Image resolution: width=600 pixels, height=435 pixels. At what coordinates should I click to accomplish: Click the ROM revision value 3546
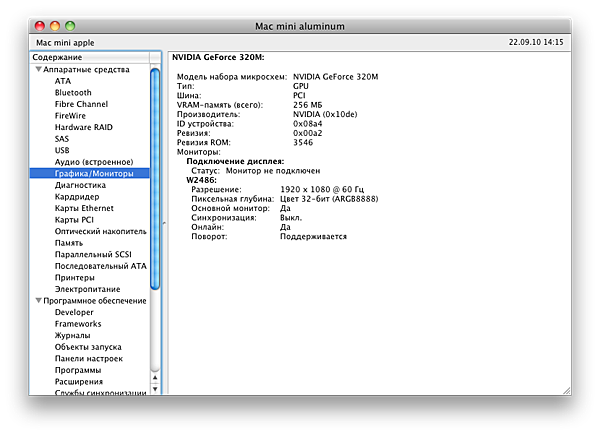pos(303,142)
